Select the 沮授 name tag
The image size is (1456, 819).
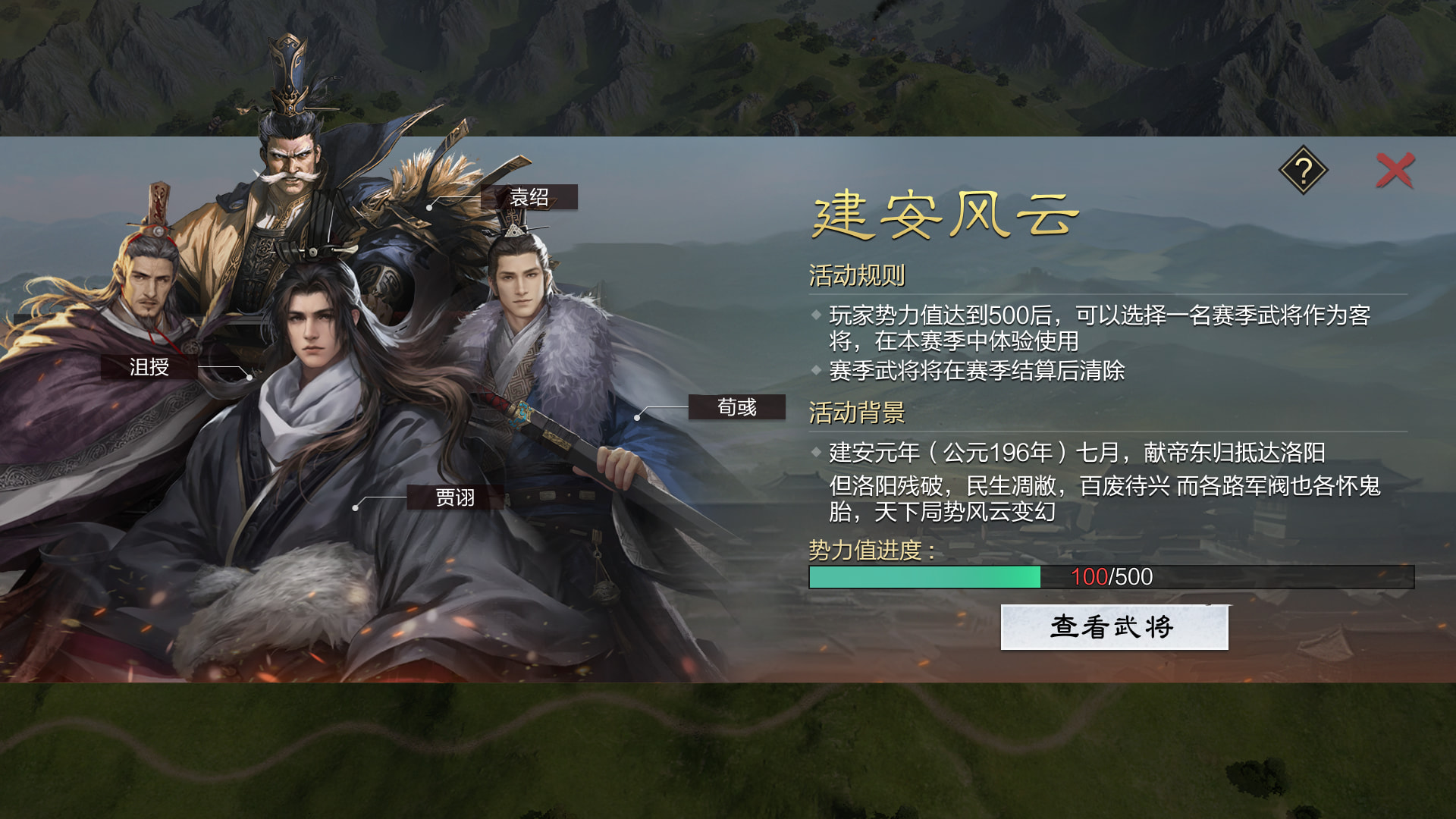coord(149,367)
